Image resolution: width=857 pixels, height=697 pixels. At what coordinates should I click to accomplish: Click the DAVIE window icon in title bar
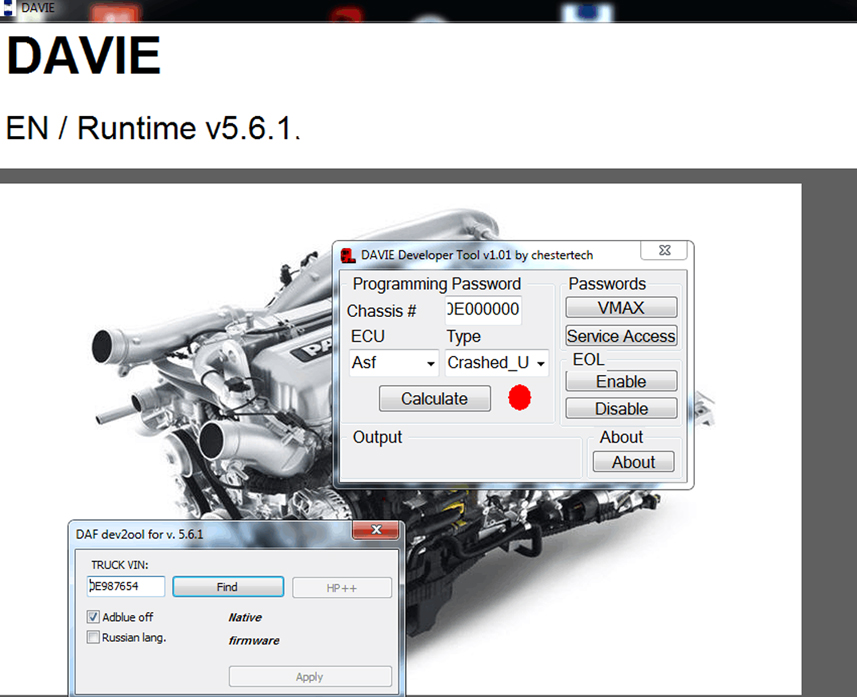point(9,8)
